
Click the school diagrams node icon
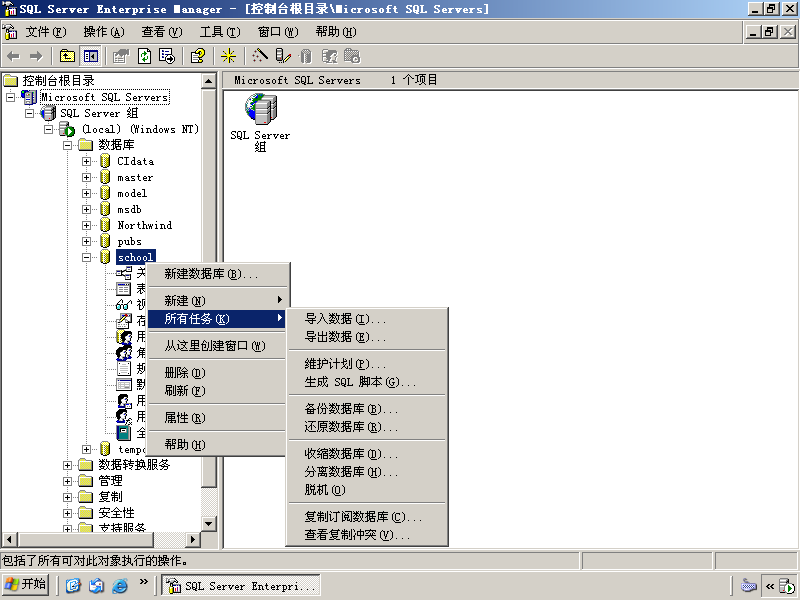pyautogui.click(x=123, y=273)
